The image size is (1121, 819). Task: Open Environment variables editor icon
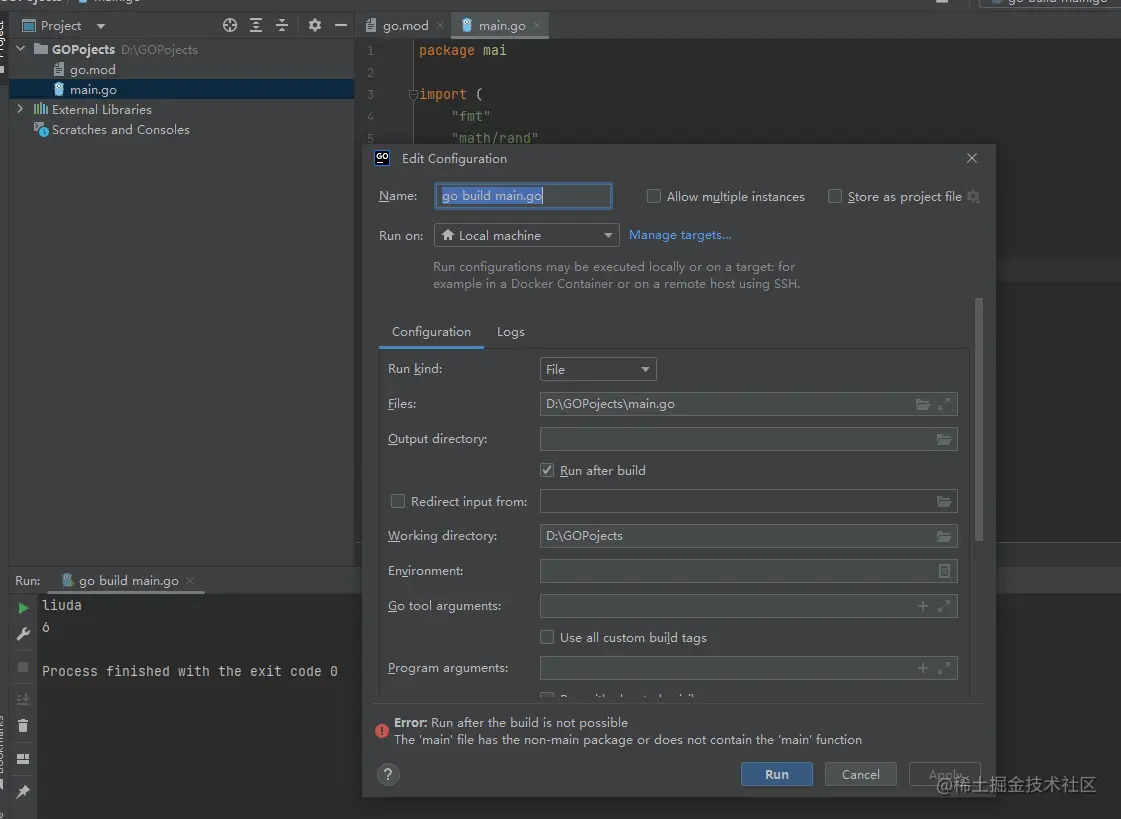[944, 571]
